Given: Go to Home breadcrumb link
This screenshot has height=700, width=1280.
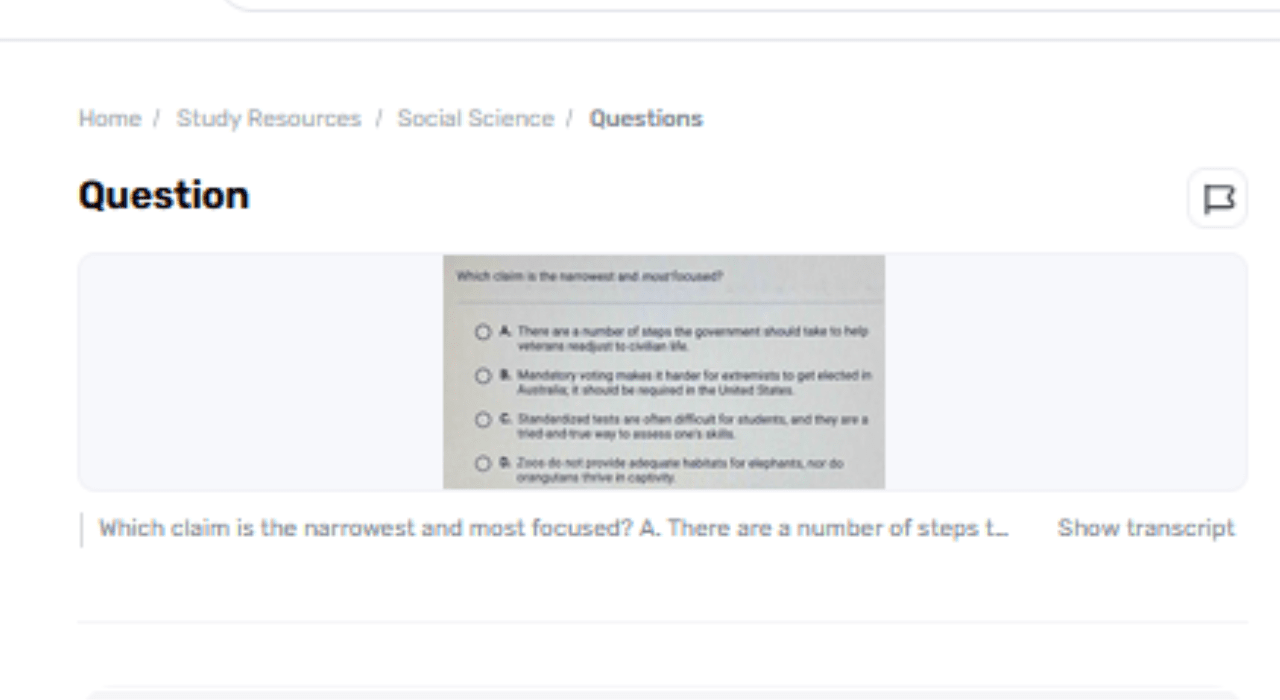Looking at the screenshot, I should pos(109,118).
